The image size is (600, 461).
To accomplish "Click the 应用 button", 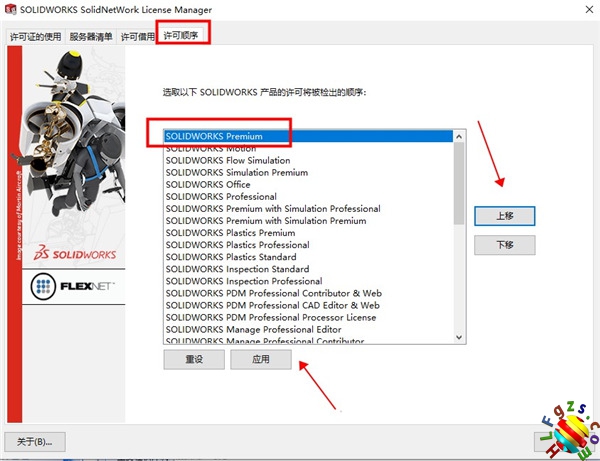I will click(x=261, y=359).
